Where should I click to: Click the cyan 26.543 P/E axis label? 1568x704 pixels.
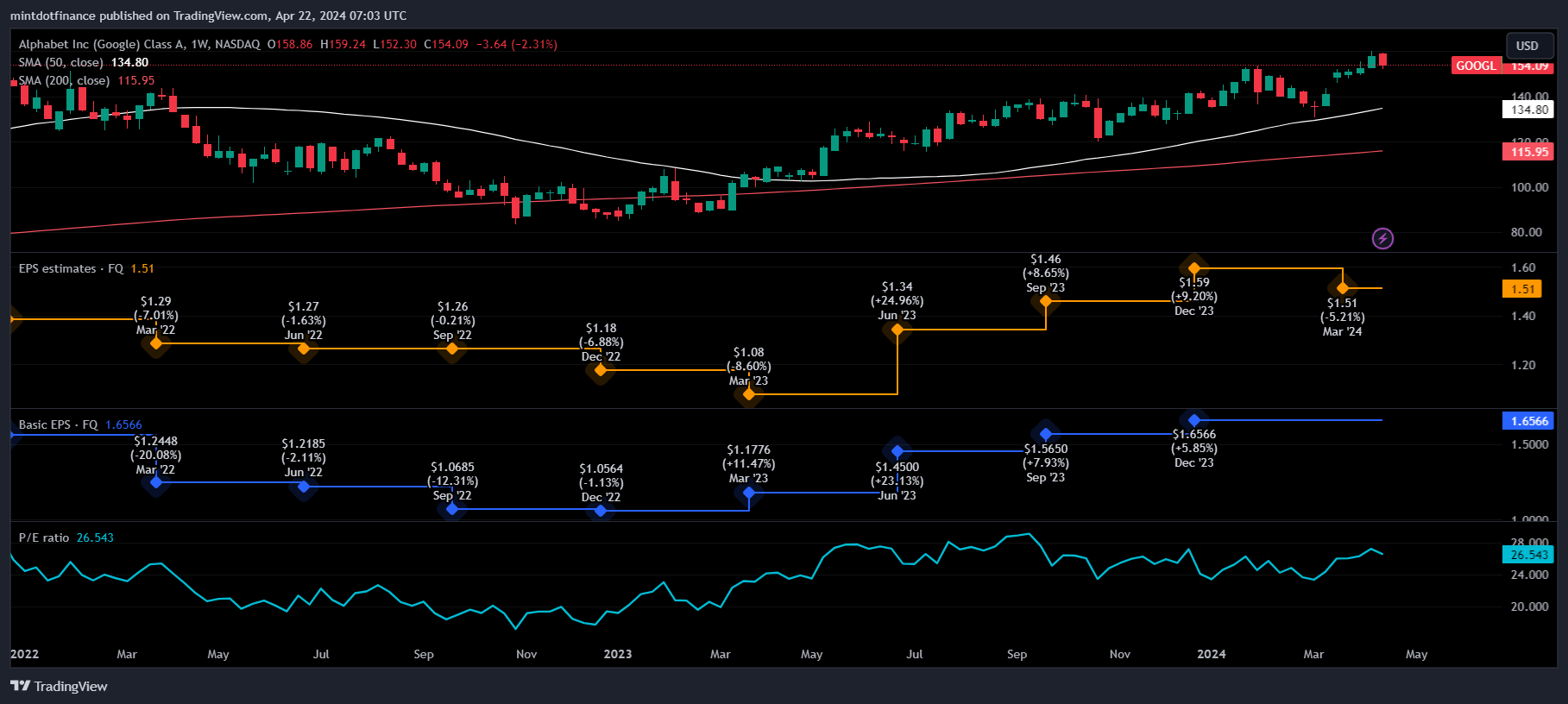[x=1529, y=555]
